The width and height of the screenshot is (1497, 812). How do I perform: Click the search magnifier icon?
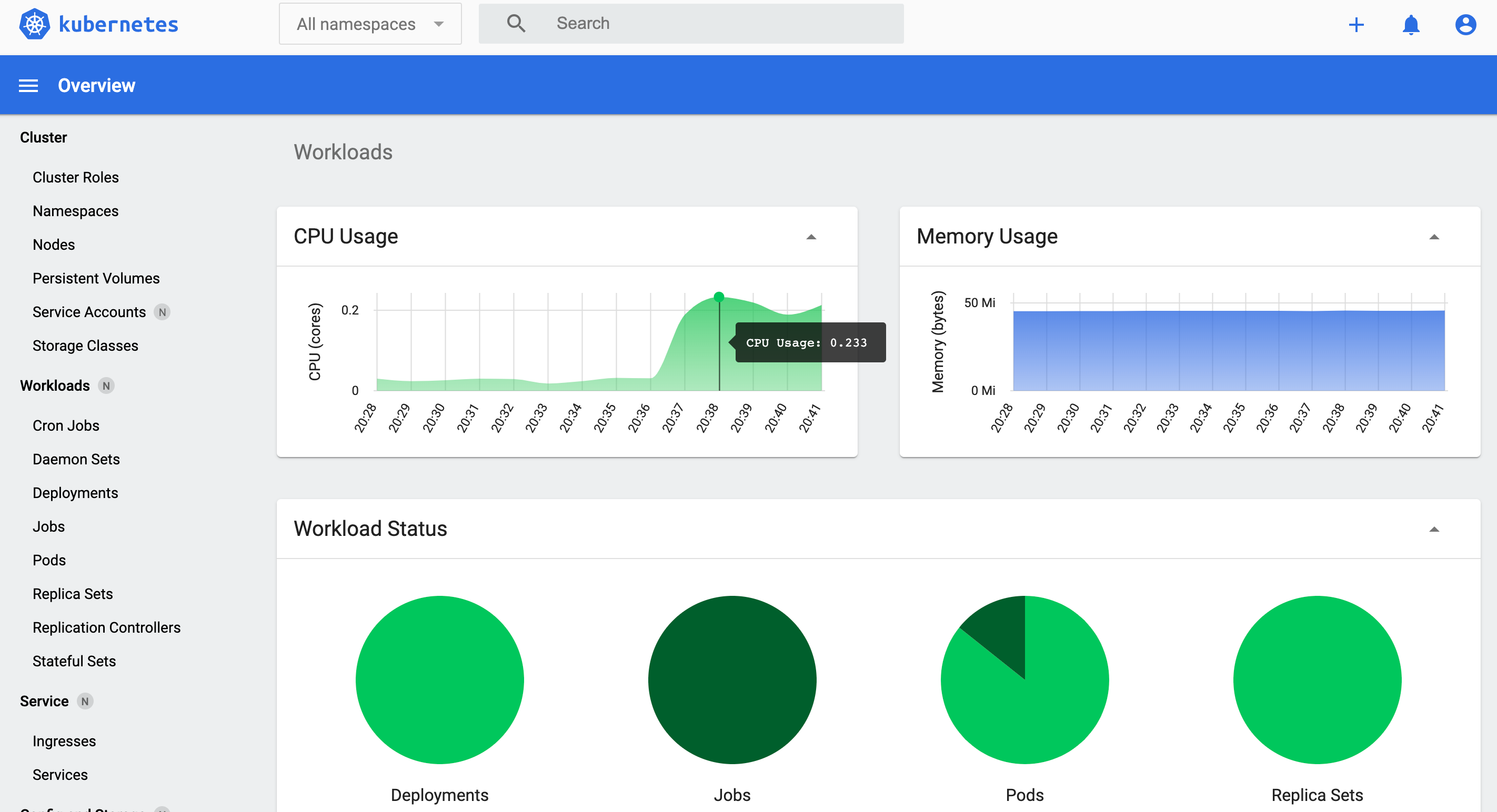516,23
